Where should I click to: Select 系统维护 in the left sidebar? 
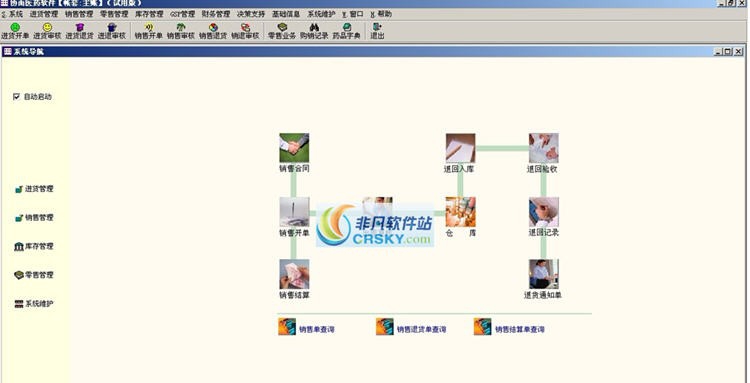tap(34, 304)
